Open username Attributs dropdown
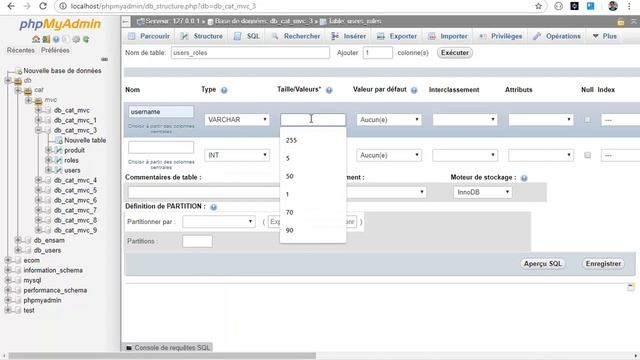This screenshot has height=360, width=640. click(x=541, y=120)
